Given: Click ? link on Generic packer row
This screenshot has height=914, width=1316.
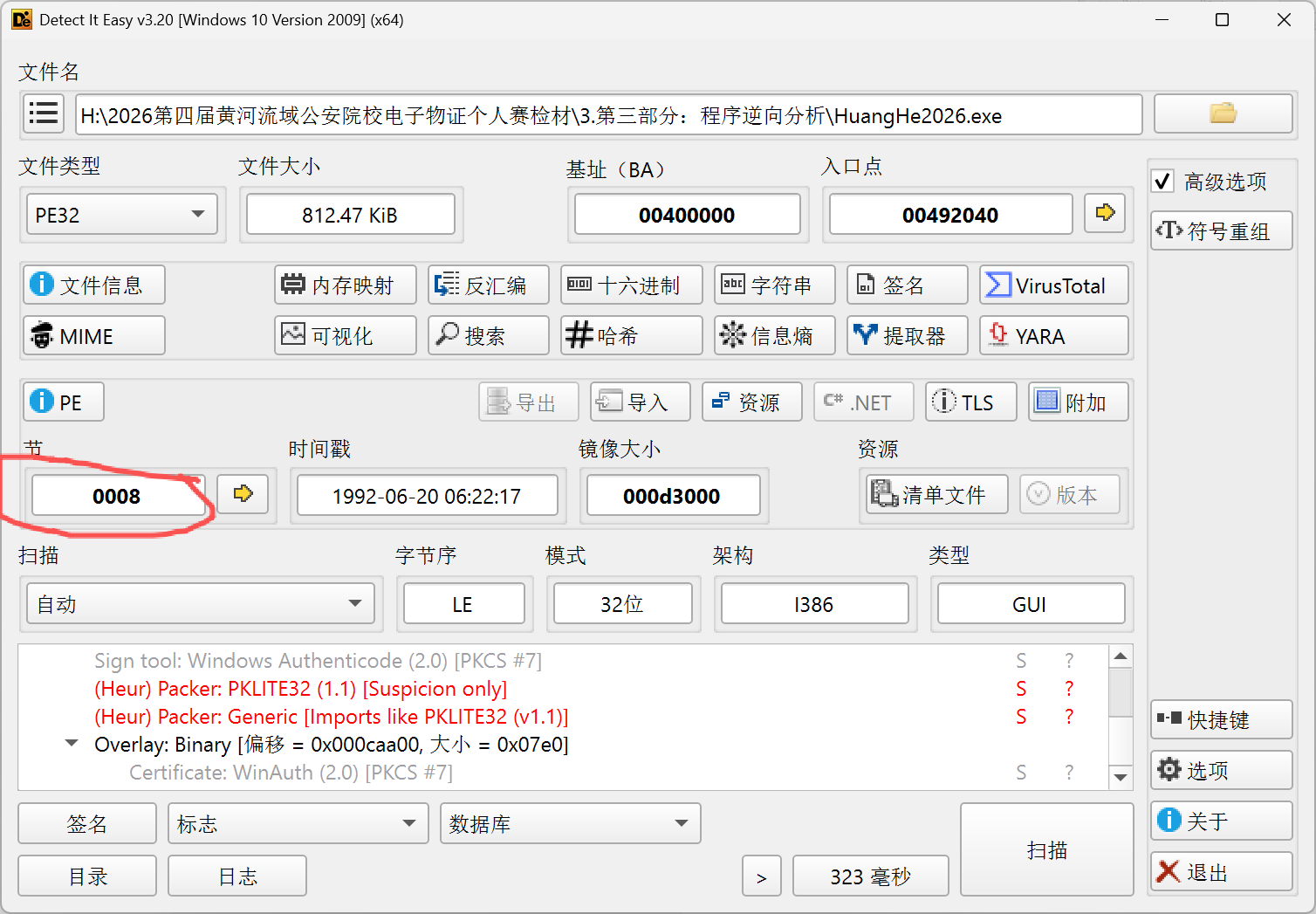Looking at the screenshot, I should click(1069, 716).
